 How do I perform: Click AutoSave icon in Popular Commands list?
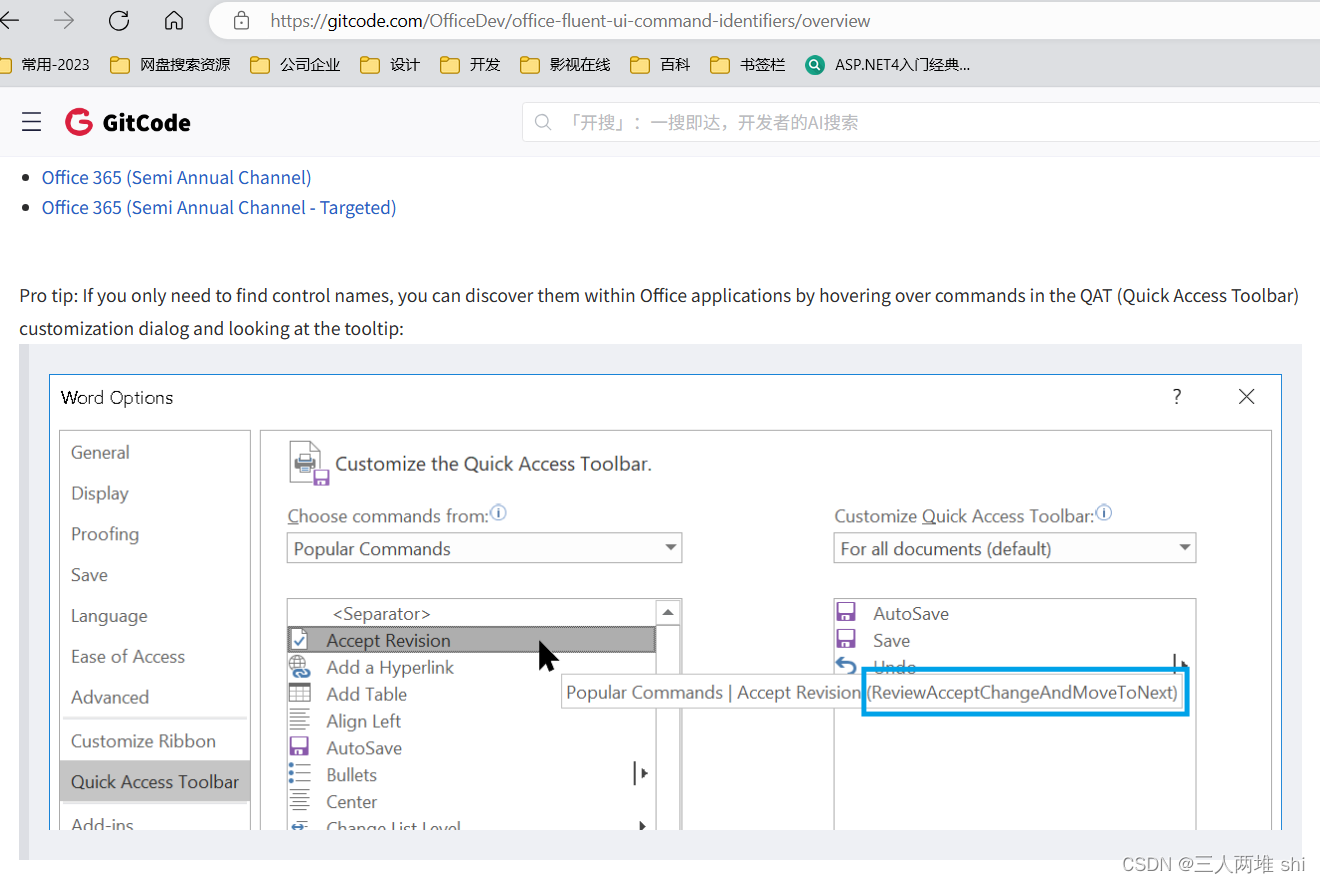coord(299,747)
